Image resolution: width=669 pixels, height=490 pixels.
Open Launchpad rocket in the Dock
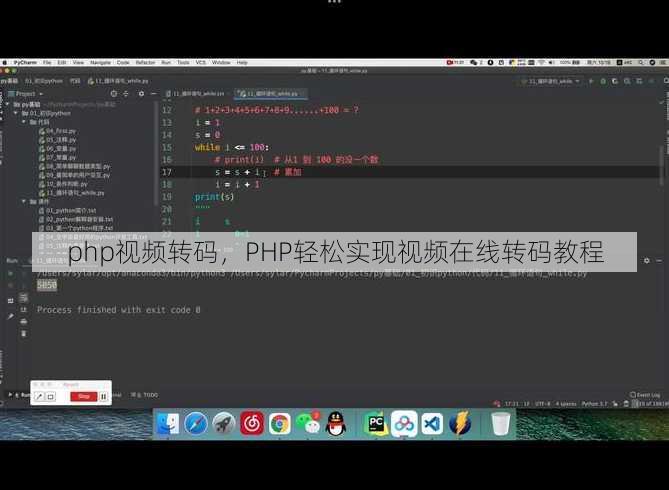coord(224,424)
